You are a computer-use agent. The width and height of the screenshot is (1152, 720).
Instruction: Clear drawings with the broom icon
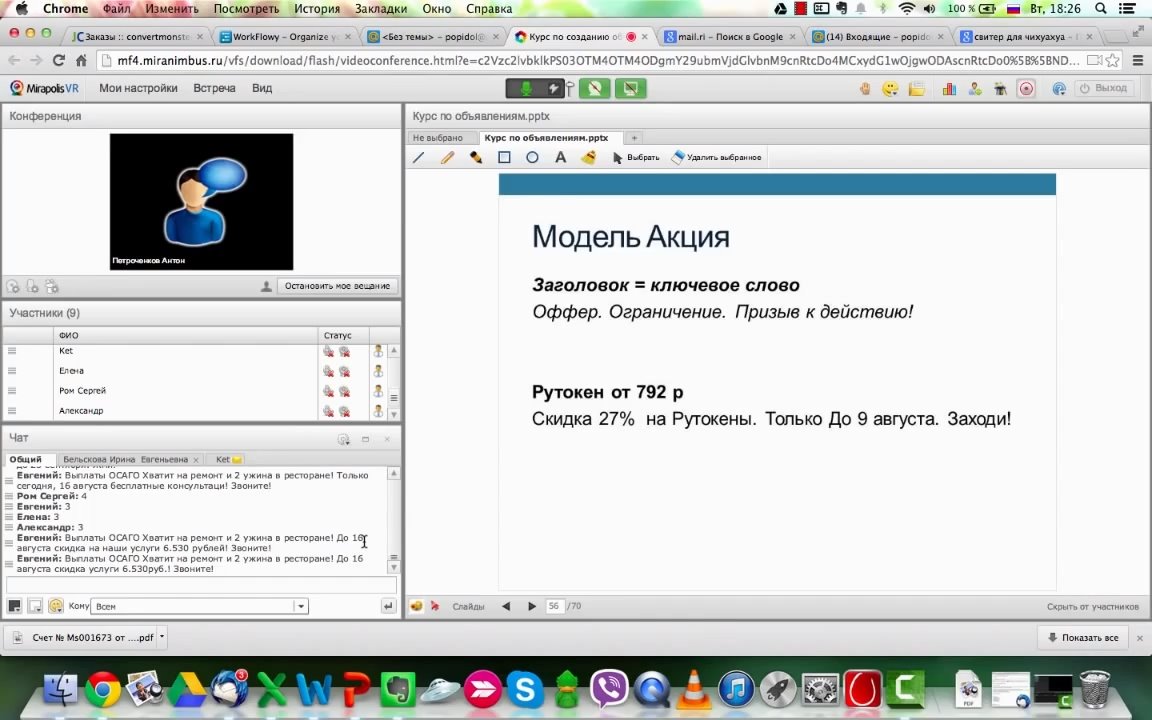pyautogui.click(x=588, y=157)
